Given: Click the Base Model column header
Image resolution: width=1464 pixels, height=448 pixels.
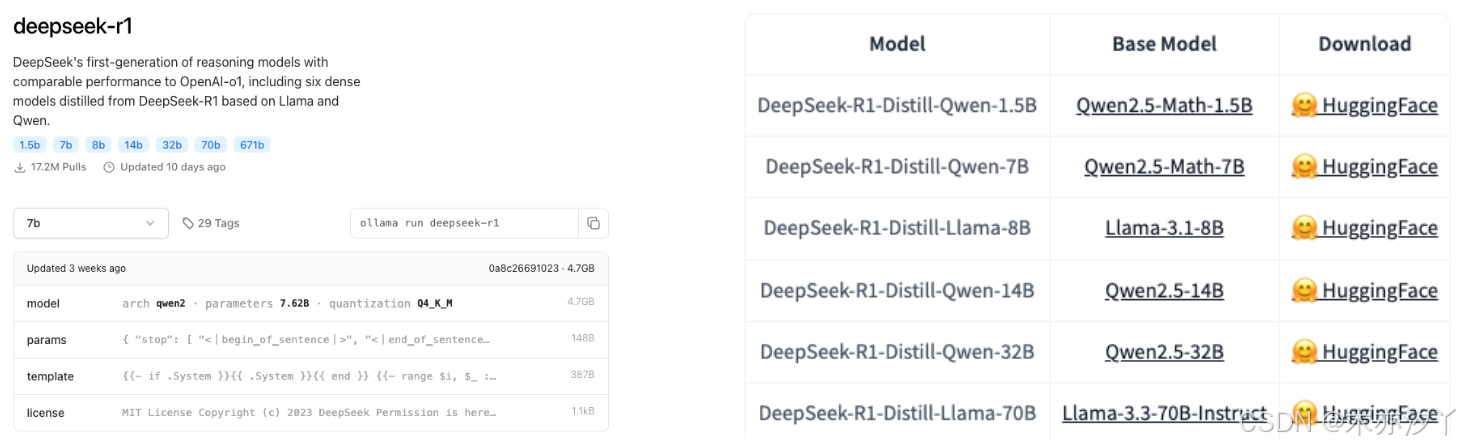Looking at the screenshot, I should 1164,44.
